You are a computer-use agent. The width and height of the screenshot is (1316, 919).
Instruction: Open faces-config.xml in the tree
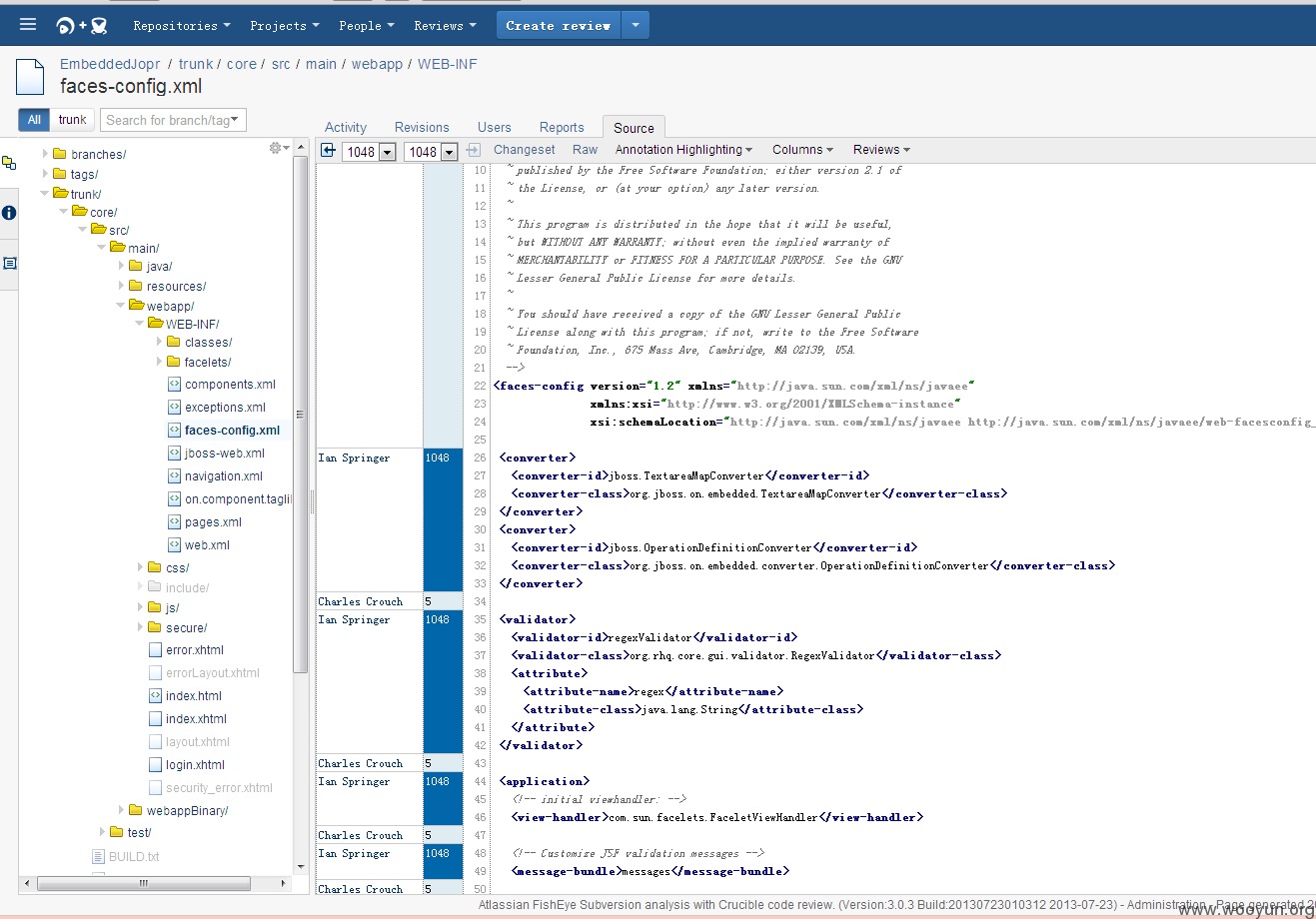pos(232,431)
